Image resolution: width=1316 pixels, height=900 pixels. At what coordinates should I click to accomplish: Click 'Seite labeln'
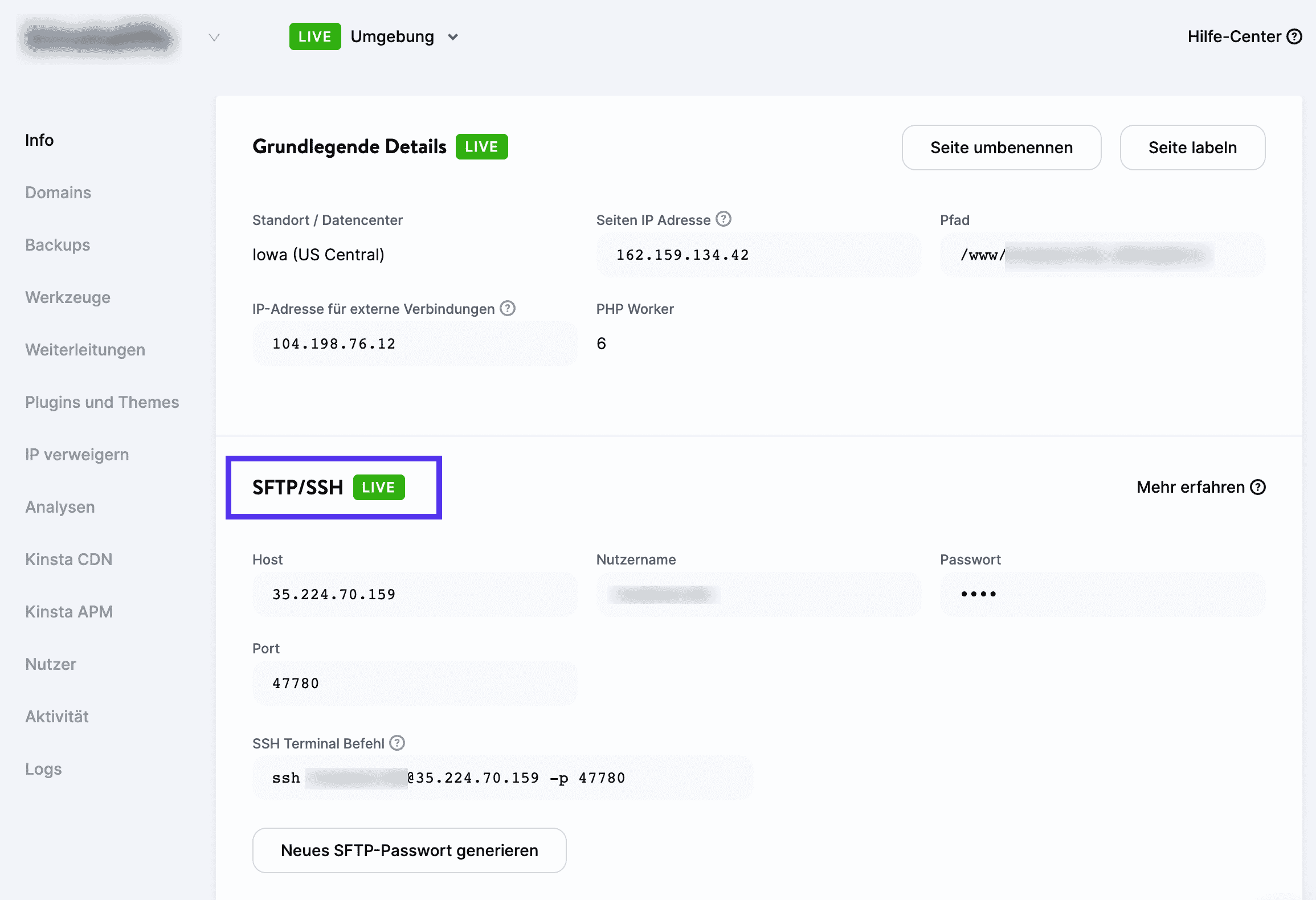point(1192,148)
